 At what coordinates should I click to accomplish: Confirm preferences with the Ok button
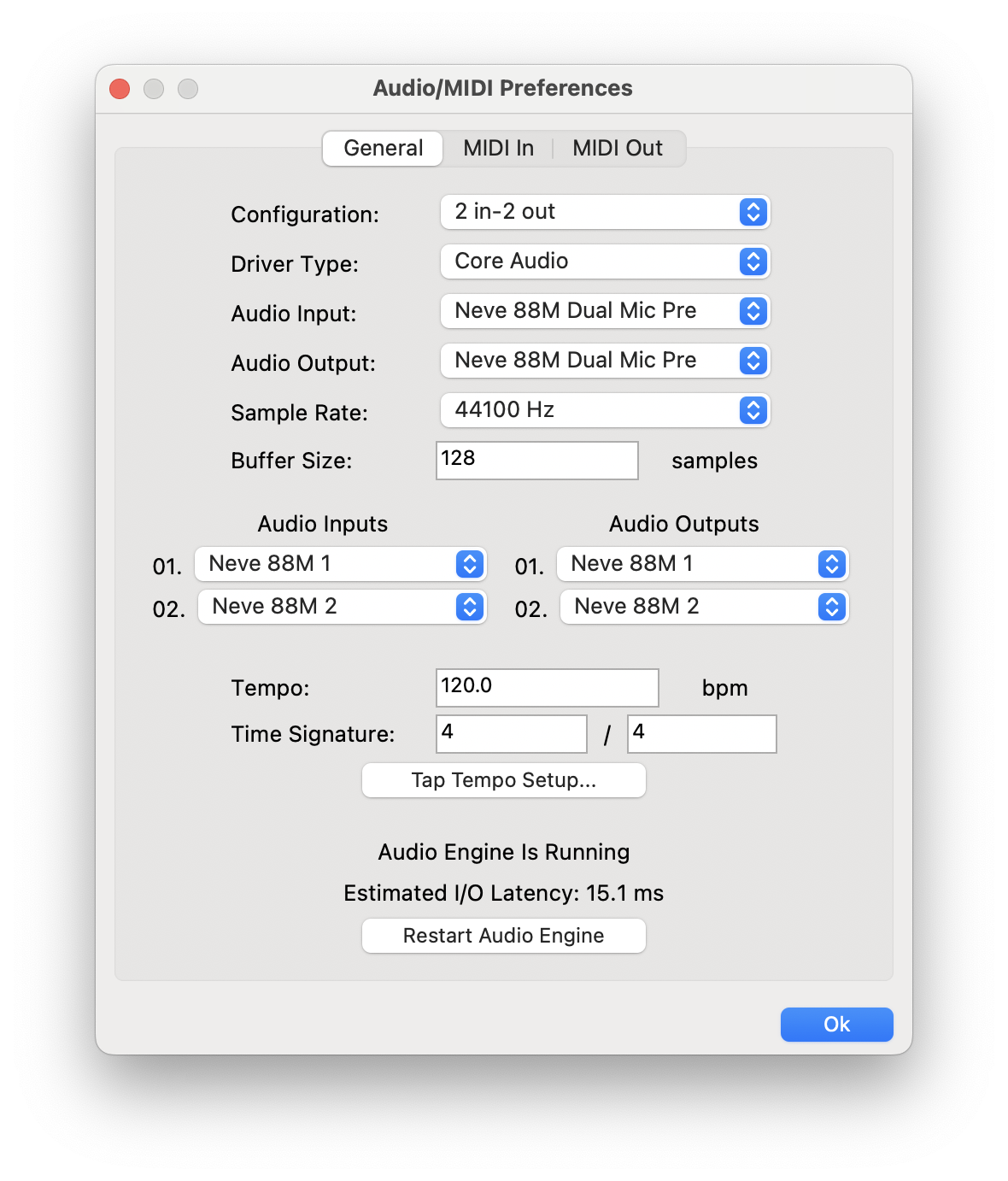pos(837,1025)
